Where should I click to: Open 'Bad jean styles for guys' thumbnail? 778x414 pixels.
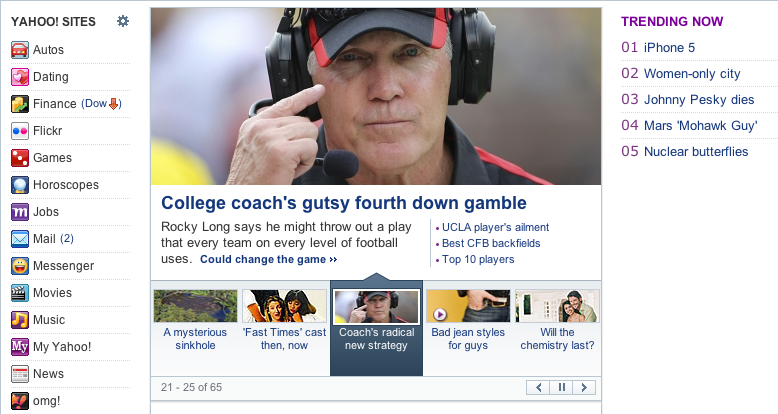pyautogui.click(x=469, y=306)
